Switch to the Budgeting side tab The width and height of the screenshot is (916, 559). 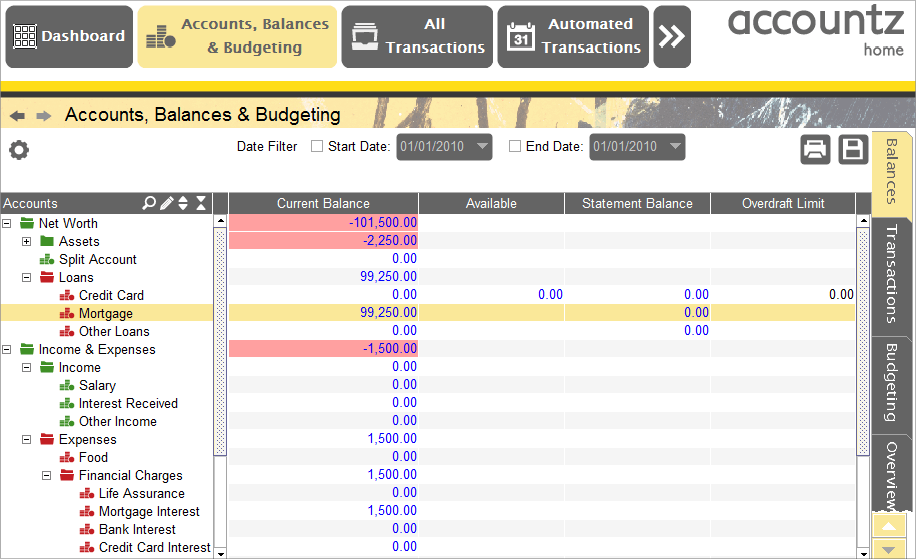point(891,383)
